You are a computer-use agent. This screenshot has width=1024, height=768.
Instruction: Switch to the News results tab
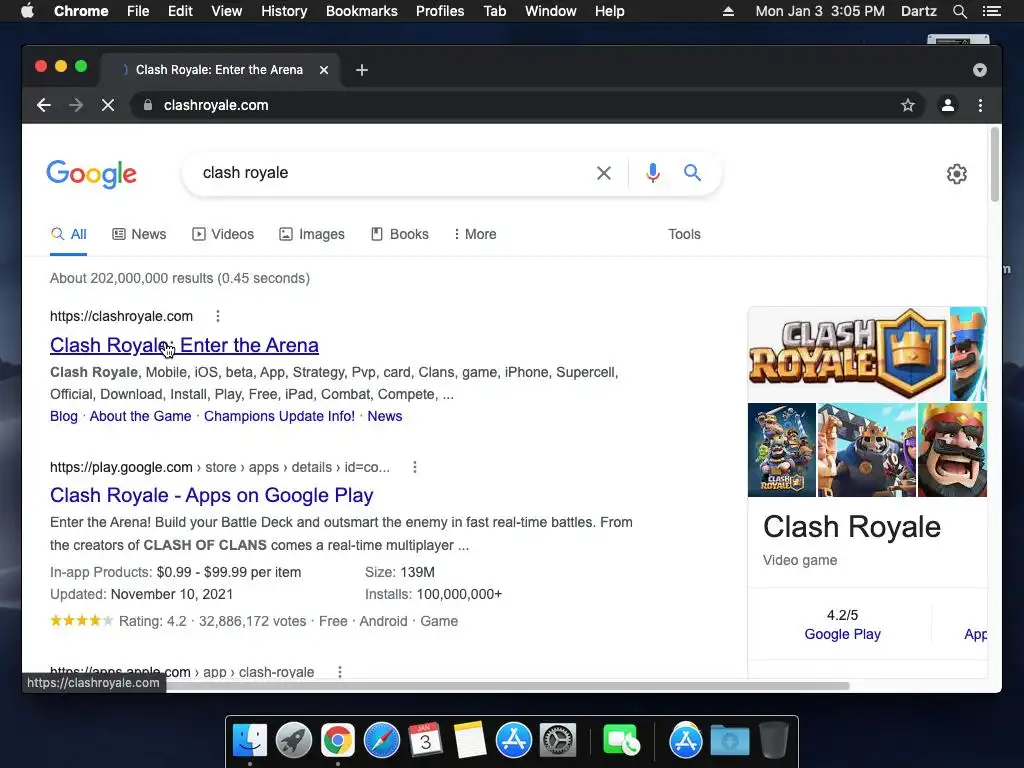tap(139, 234)
